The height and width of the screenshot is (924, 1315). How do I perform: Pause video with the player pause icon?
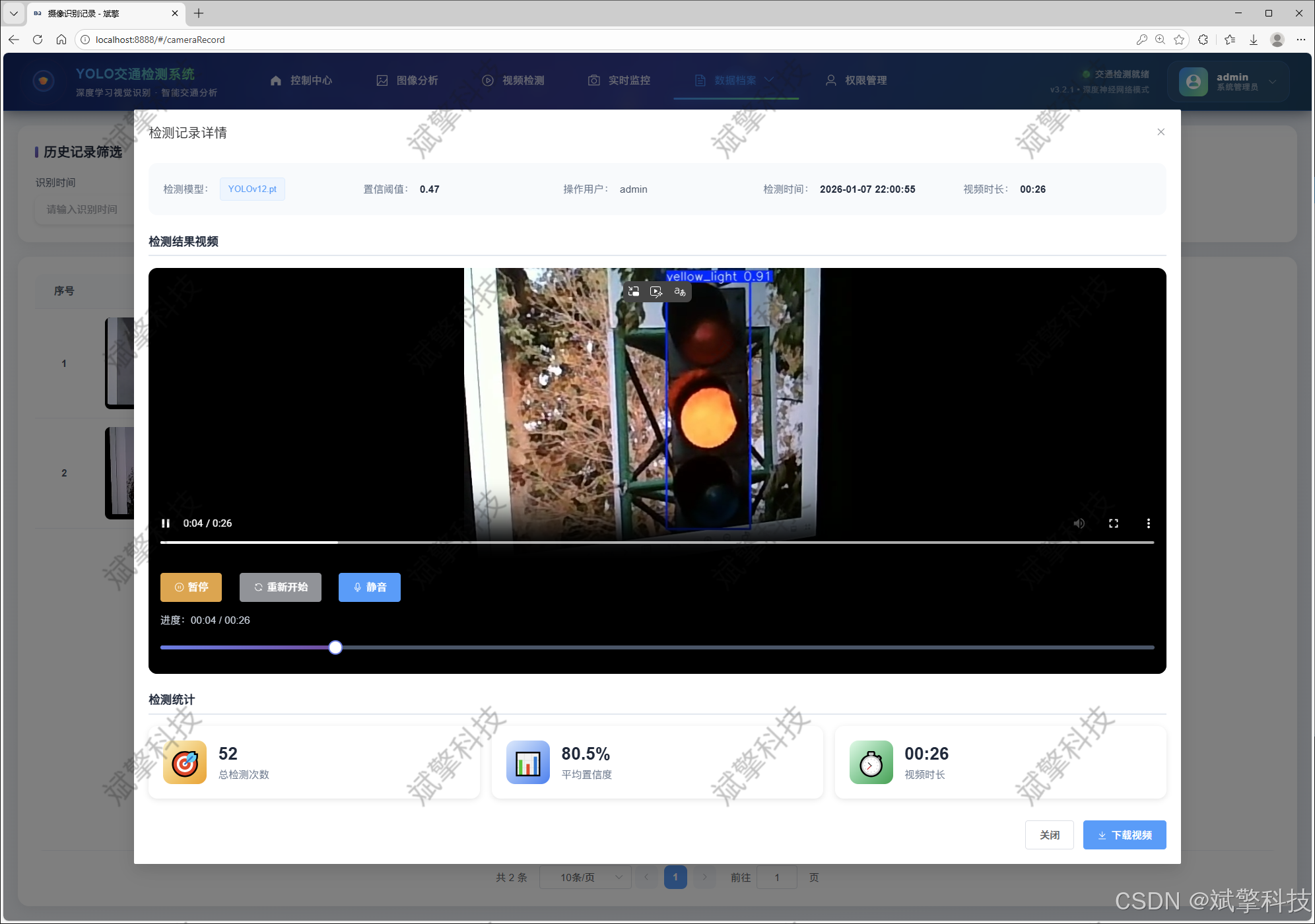pos(166,523)
